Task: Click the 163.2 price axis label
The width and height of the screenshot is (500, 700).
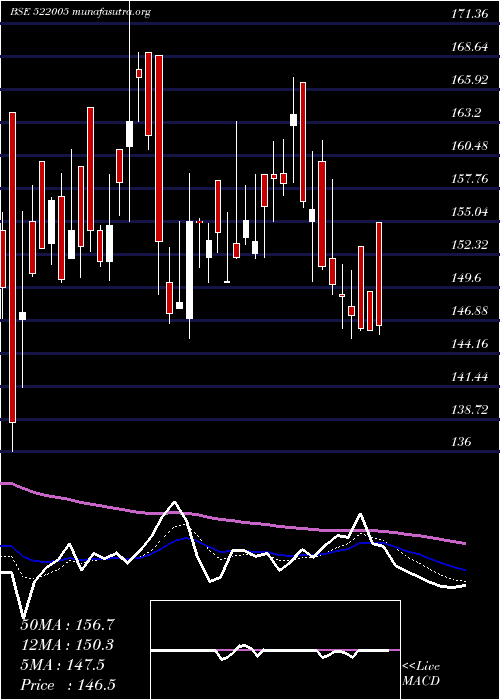Action: (x=467, y=113)
